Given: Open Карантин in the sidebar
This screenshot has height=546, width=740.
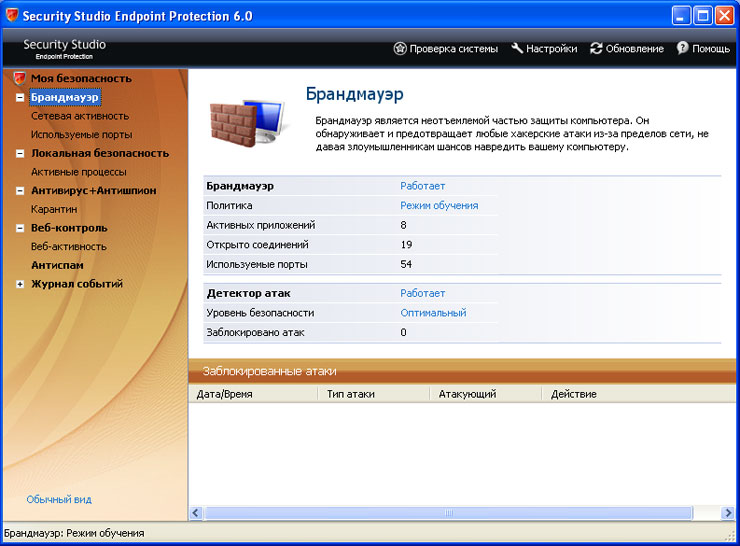Looking at the screenshot, I should pos(54,209).
